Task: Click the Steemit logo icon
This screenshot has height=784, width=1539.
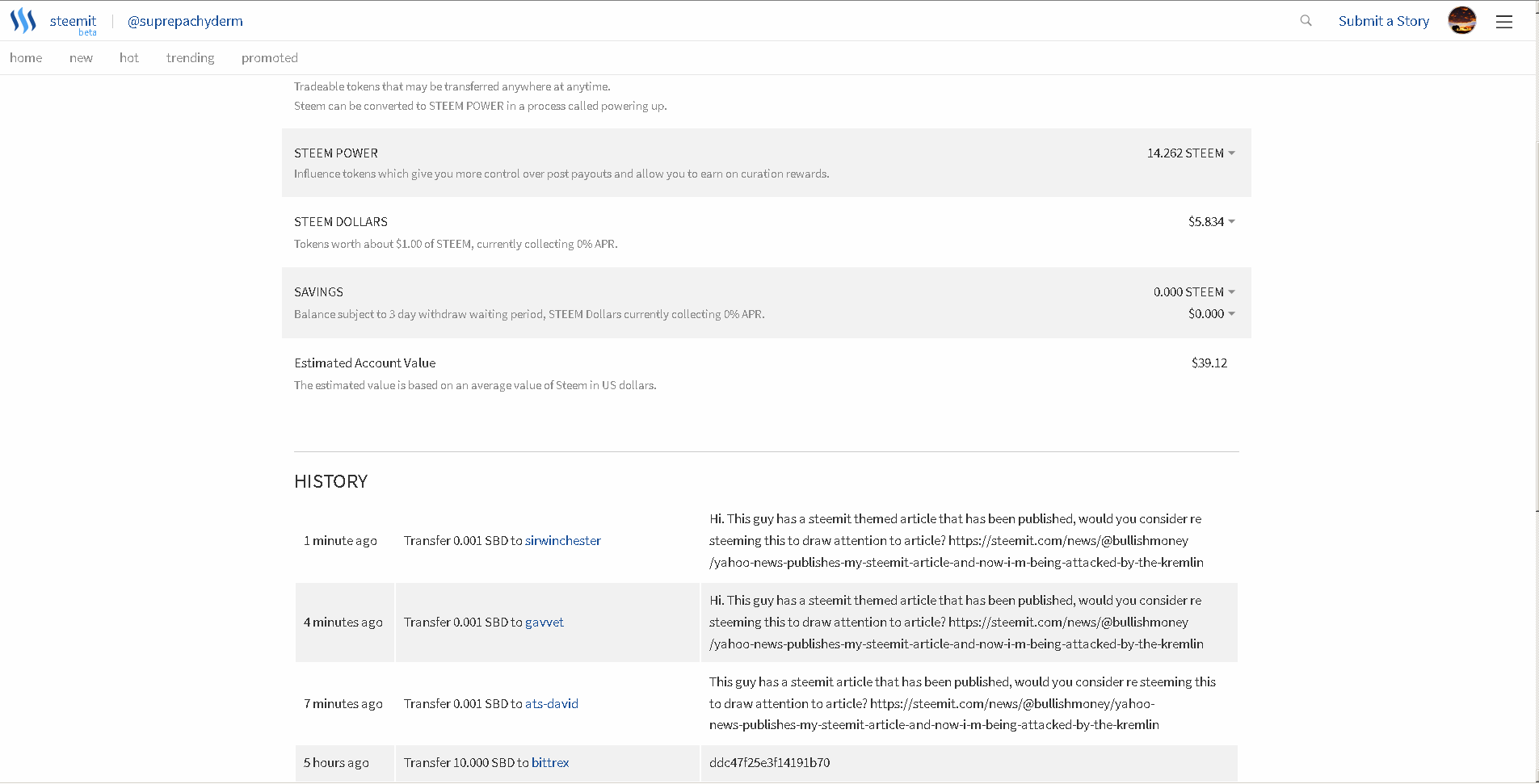Action: point(23,21)
